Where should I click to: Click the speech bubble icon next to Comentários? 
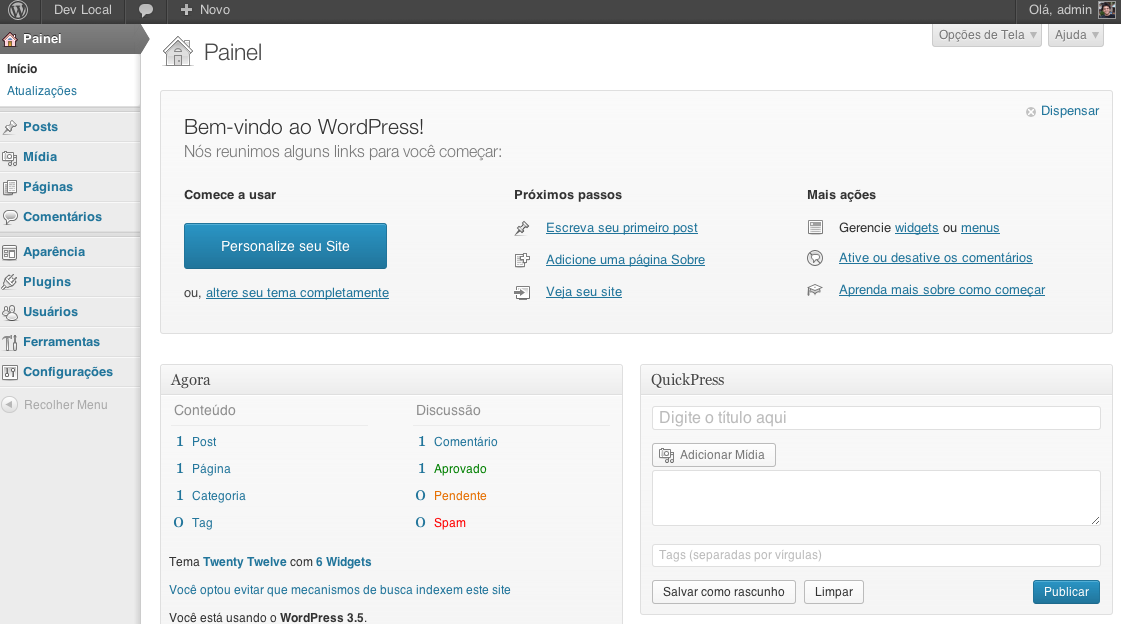(x=10, y=217)
